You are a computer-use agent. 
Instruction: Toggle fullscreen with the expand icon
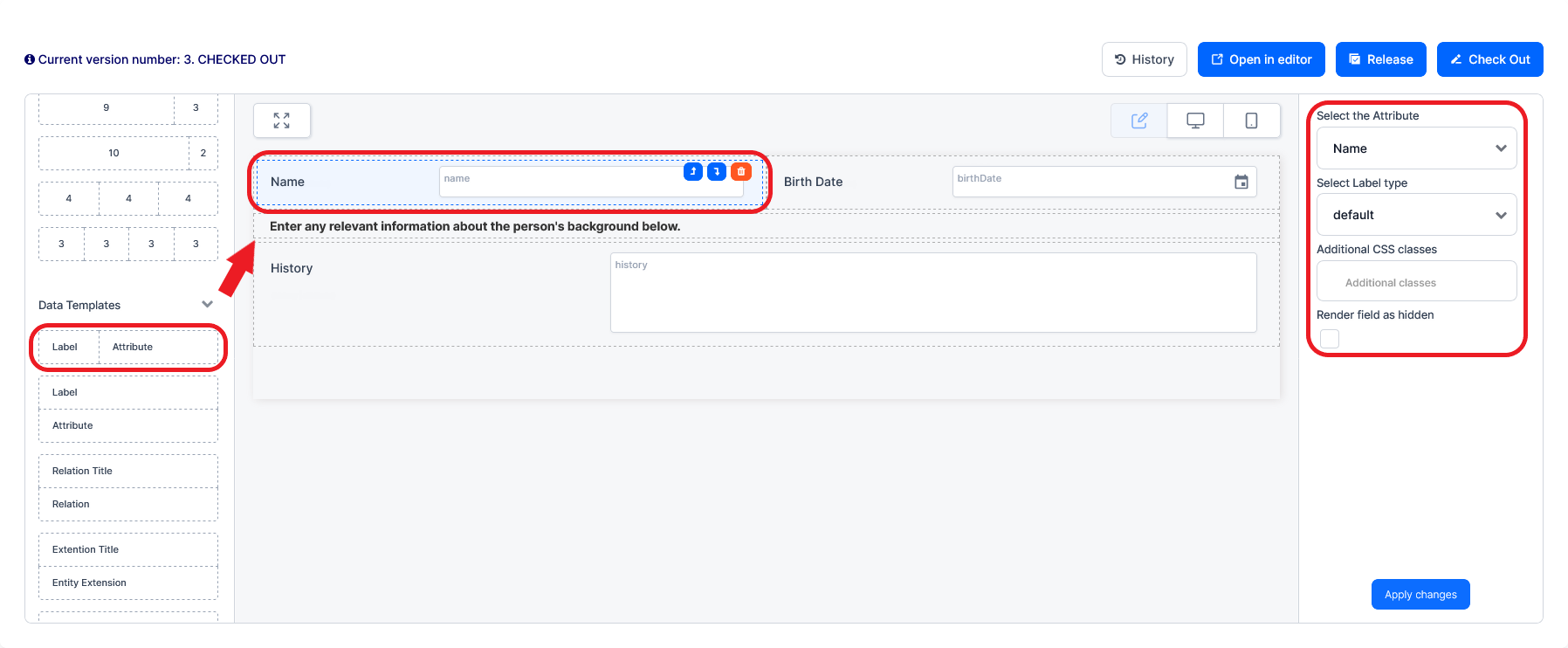(x=281, y=121)
